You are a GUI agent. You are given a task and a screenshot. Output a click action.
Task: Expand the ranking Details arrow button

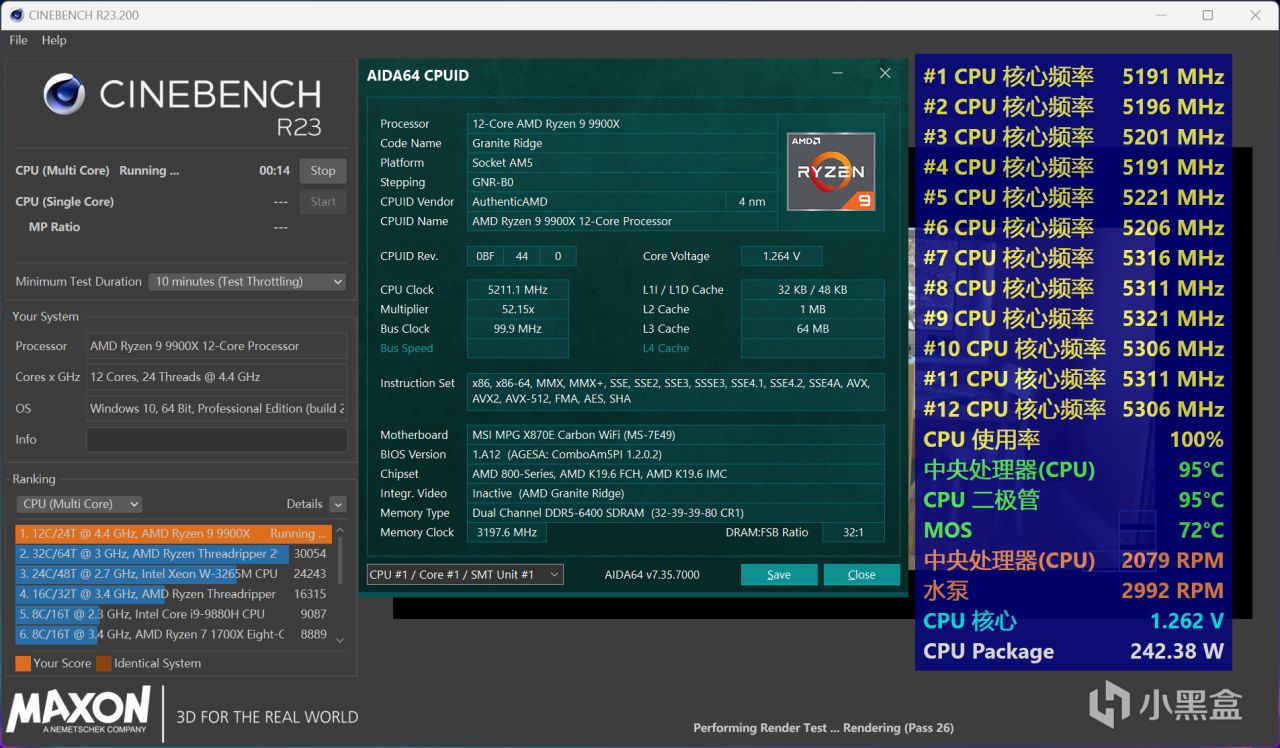[x=338, y=505]
